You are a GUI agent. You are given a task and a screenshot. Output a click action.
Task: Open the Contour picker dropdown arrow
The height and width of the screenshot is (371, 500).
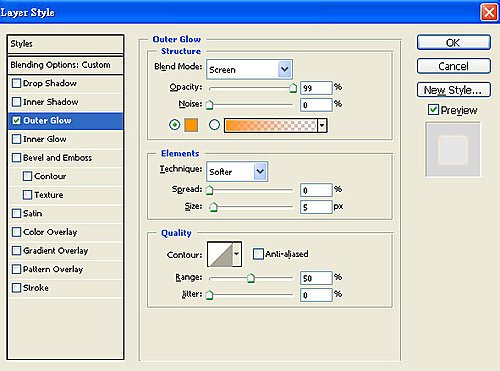(x=236, y=254)
